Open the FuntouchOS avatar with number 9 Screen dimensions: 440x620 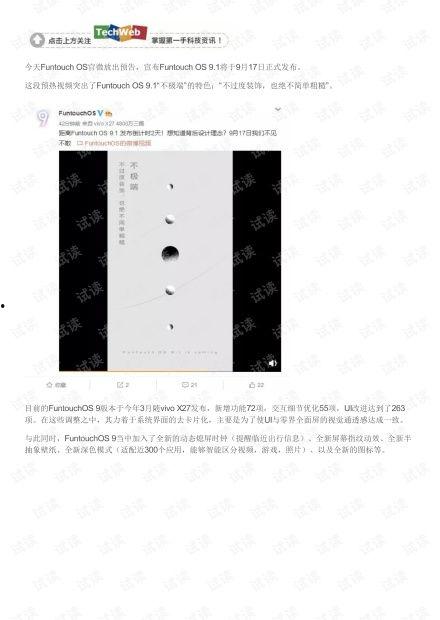click(43, 118)
